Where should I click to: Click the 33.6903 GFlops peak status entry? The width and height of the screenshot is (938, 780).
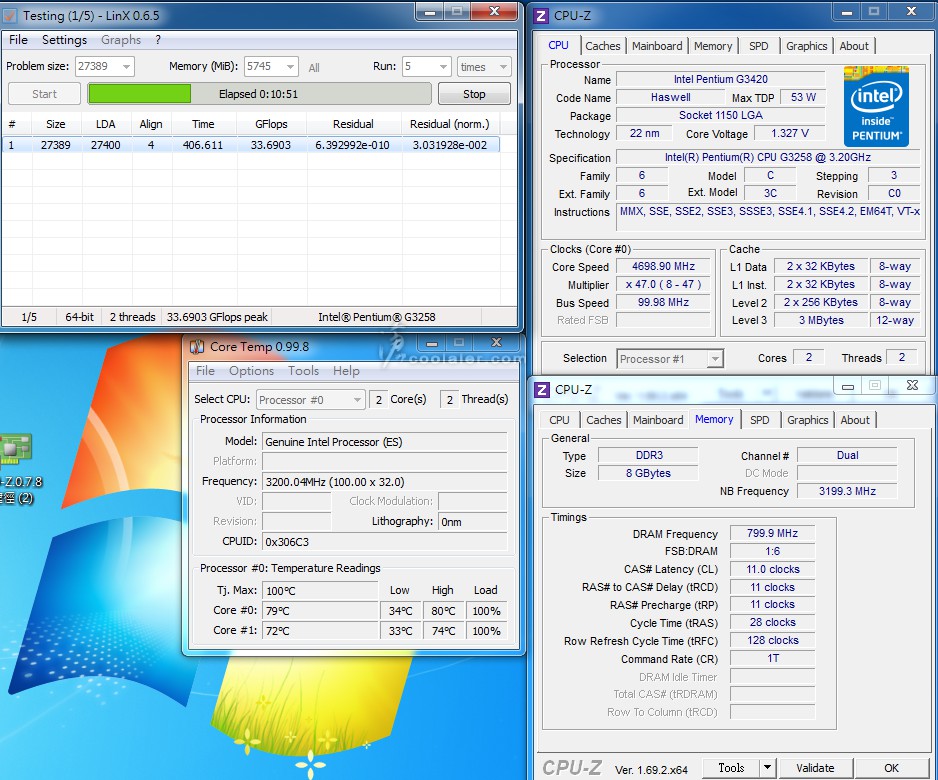(x=217, y=317)
